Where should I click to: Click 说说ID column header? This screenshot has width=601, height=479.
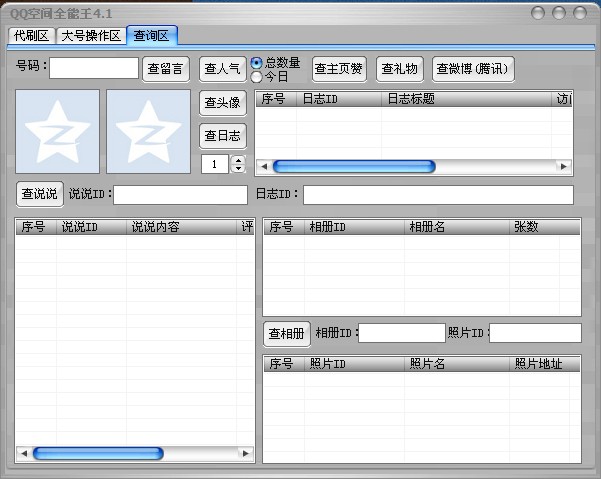click(x=91, y=227)
